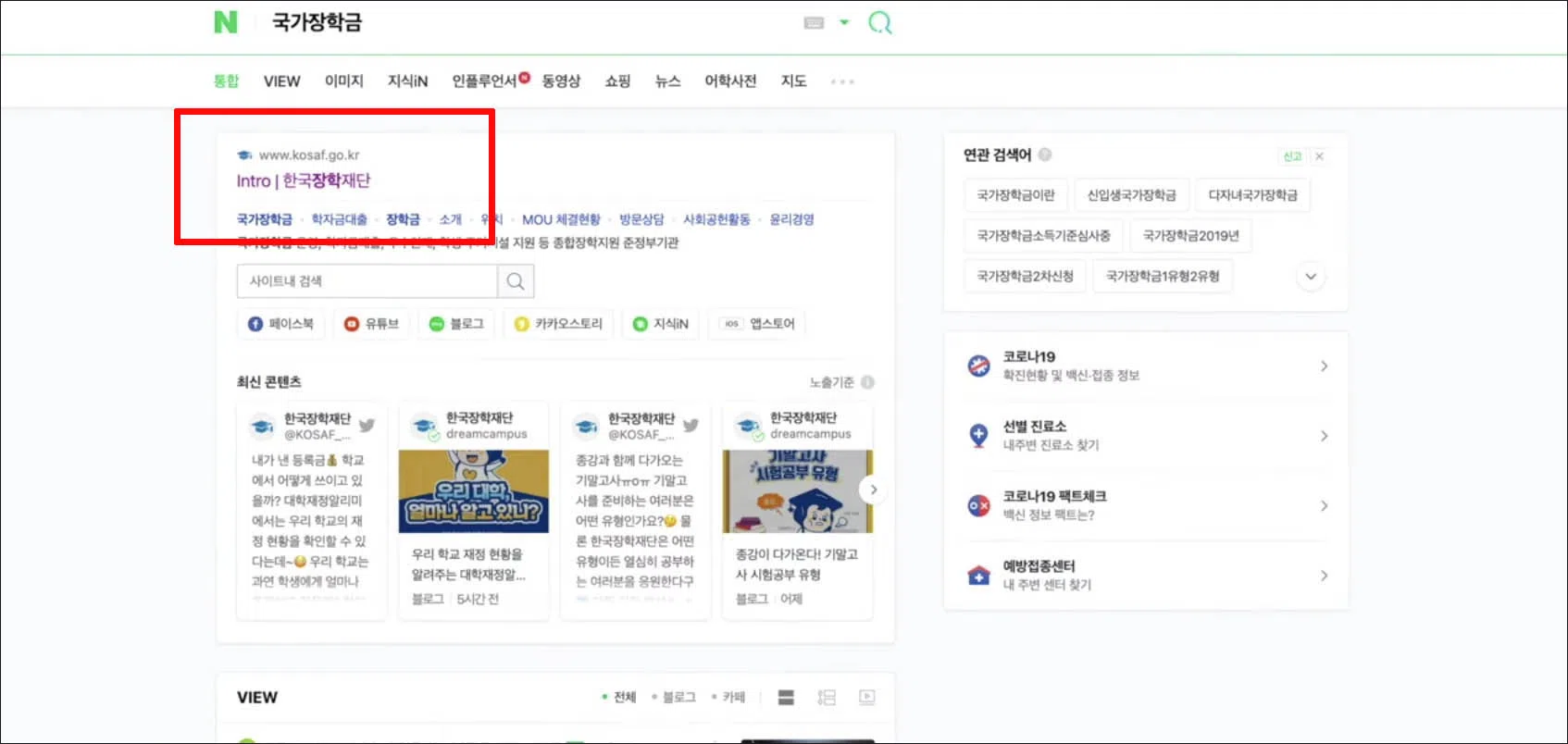Expand the search history dropdown arrow
Viewport: 1568px width, 744px height.
[844, 22]
